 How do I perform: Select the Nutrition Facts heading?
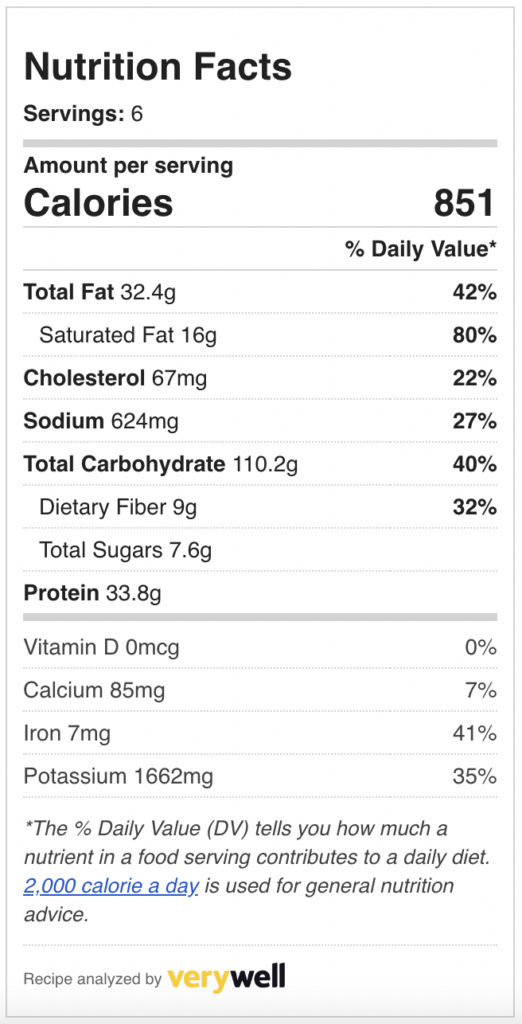[x=157, y=67]
